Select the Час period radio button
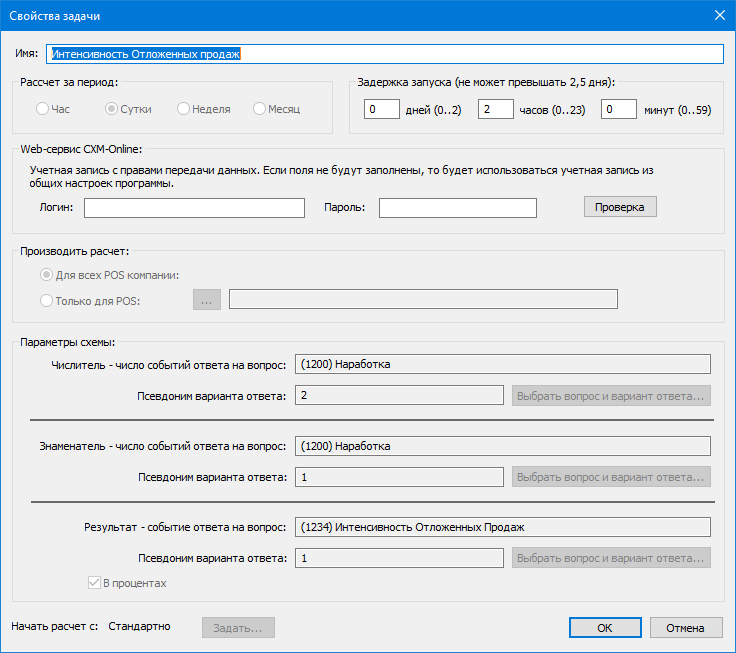 click(43, 109)
